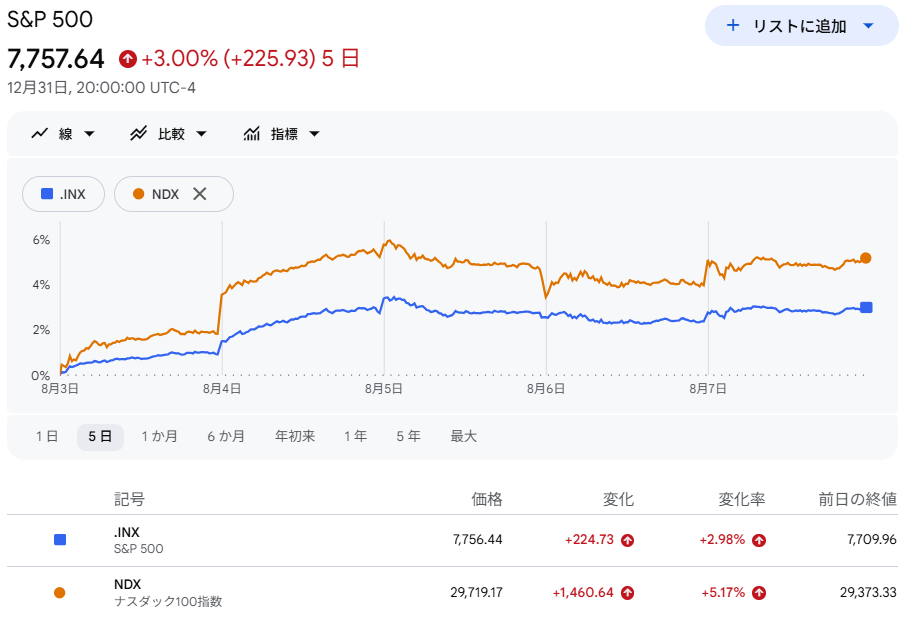Expand the 線 chart type dropdown arrow
The image size is (917, 617).
pyautogui.click(x=89, y=134)
